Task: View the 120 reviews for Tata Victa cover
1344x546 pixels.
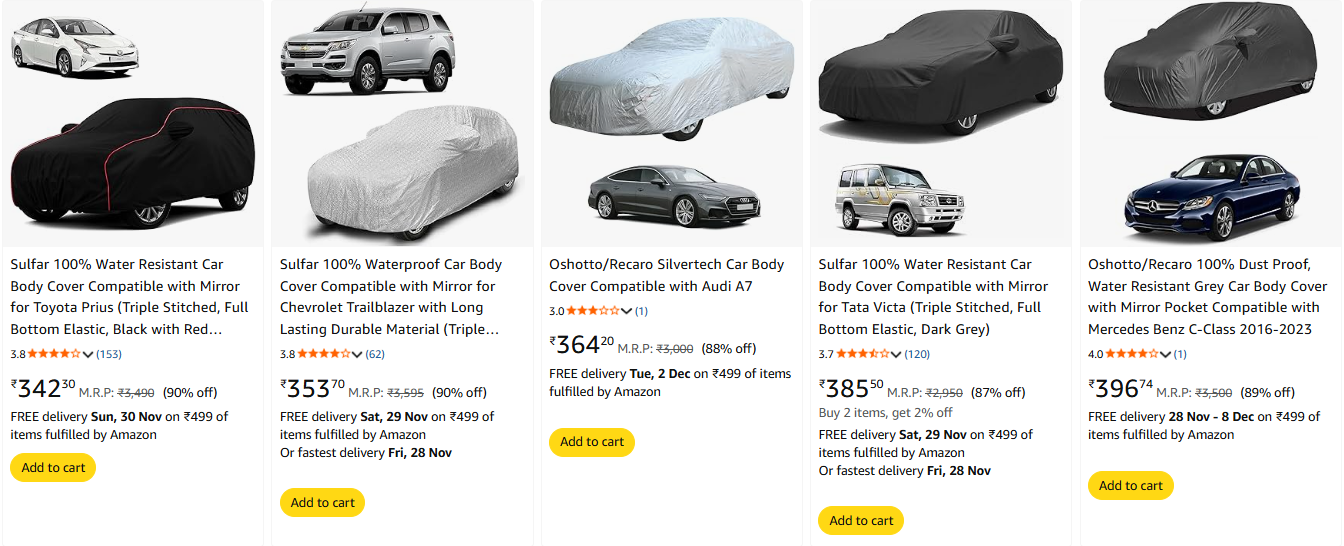Action: [x=917, y=354]
